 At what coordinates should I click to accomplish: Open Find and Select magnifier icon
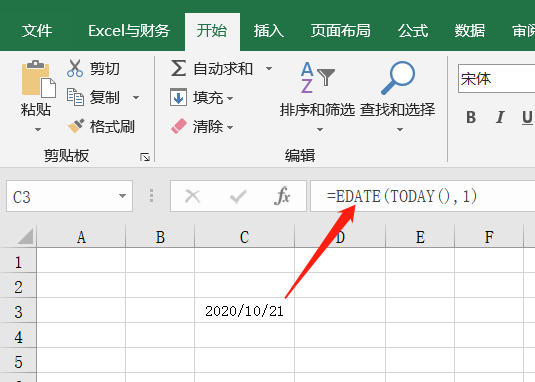tap(398, 78)
